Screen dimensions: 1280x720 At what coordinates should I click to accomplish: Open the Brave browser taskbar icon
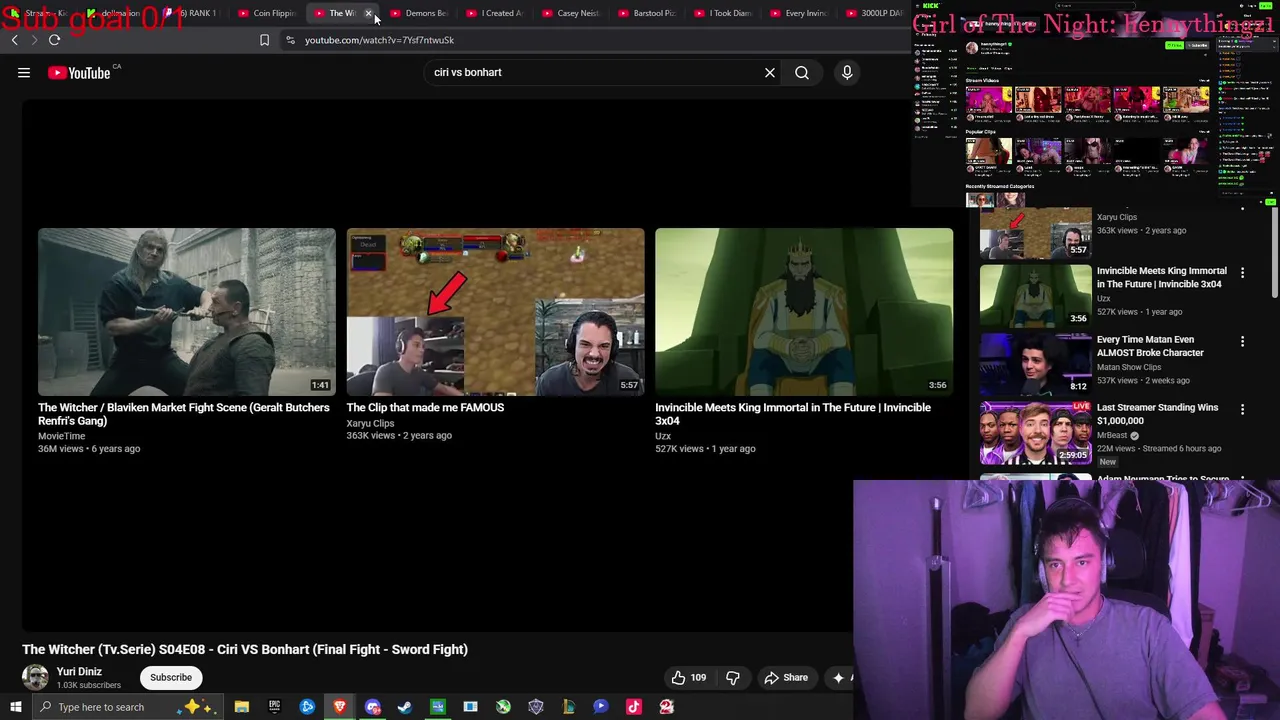click(x=340, y=707)
